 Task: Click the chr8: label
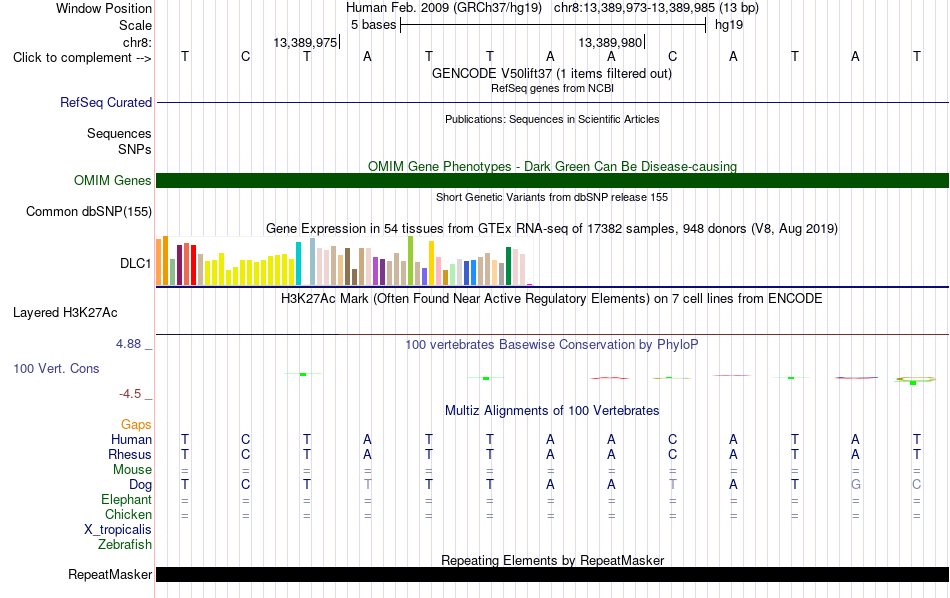[137, 42]
